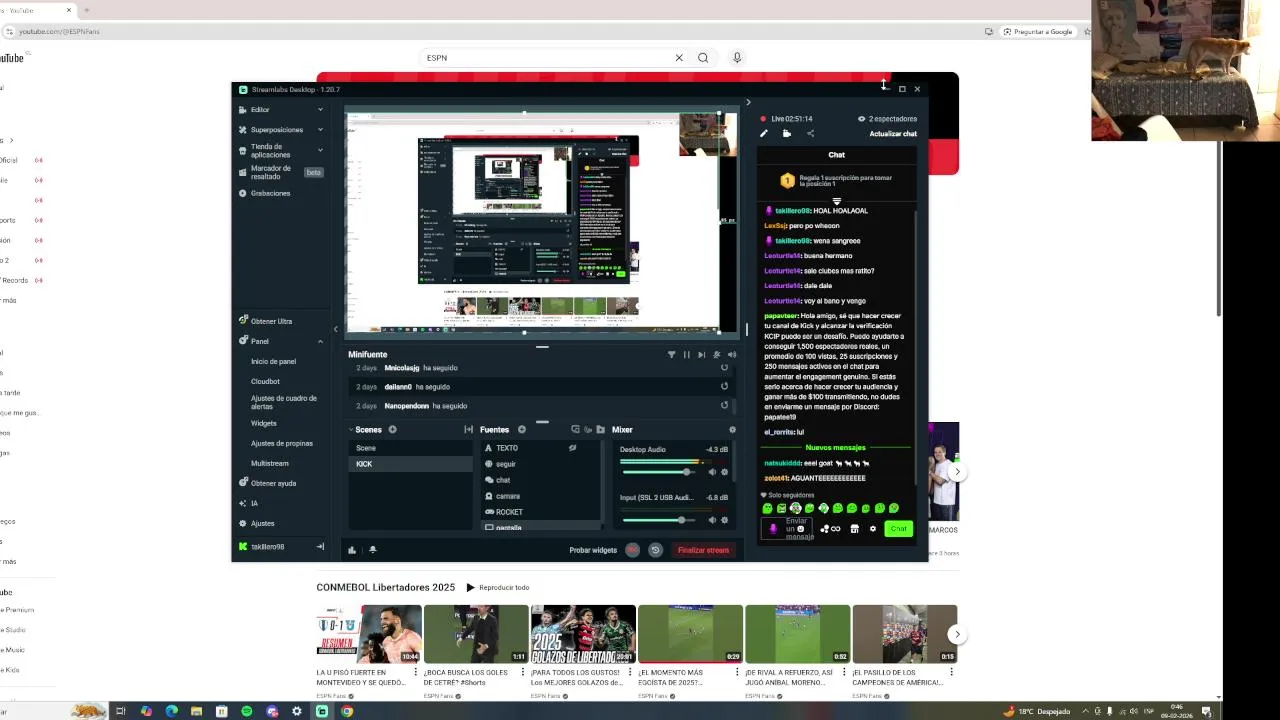Toggle visibility of the TEXTO source
This screenshot has width=1280, height=720.
pyautogui.click(x=572, y=448)
